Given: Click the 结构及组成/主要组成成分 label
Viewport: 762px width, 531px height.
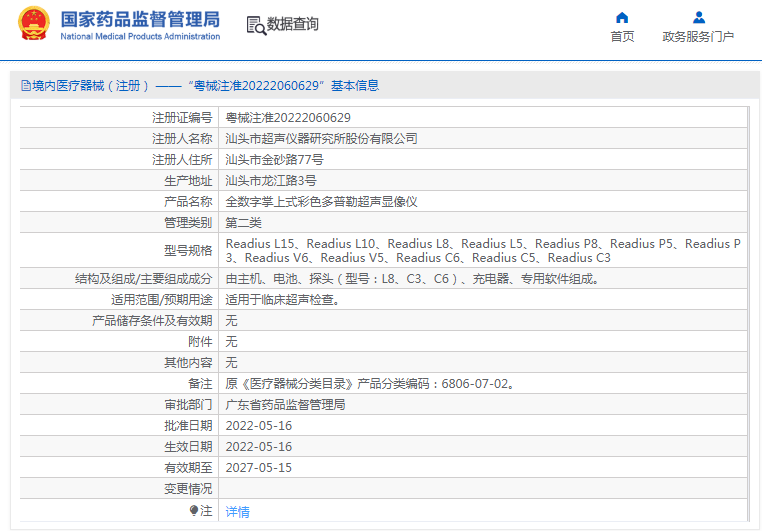Looking at the screenshot, I should pos(143,279).
